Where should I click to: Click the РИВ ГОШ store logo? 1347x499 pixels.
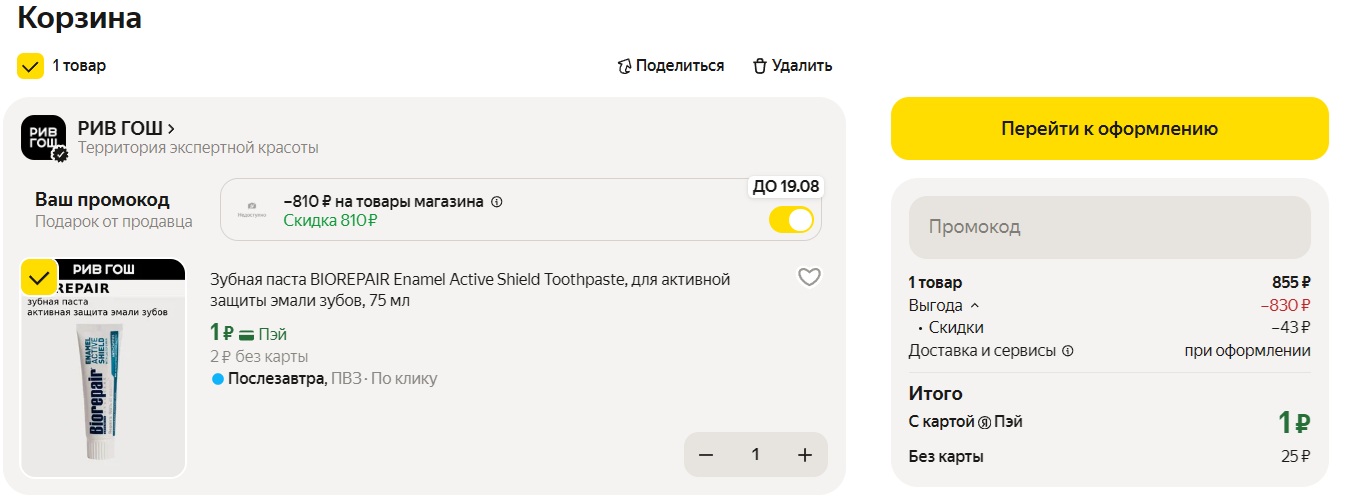[43, 138]
